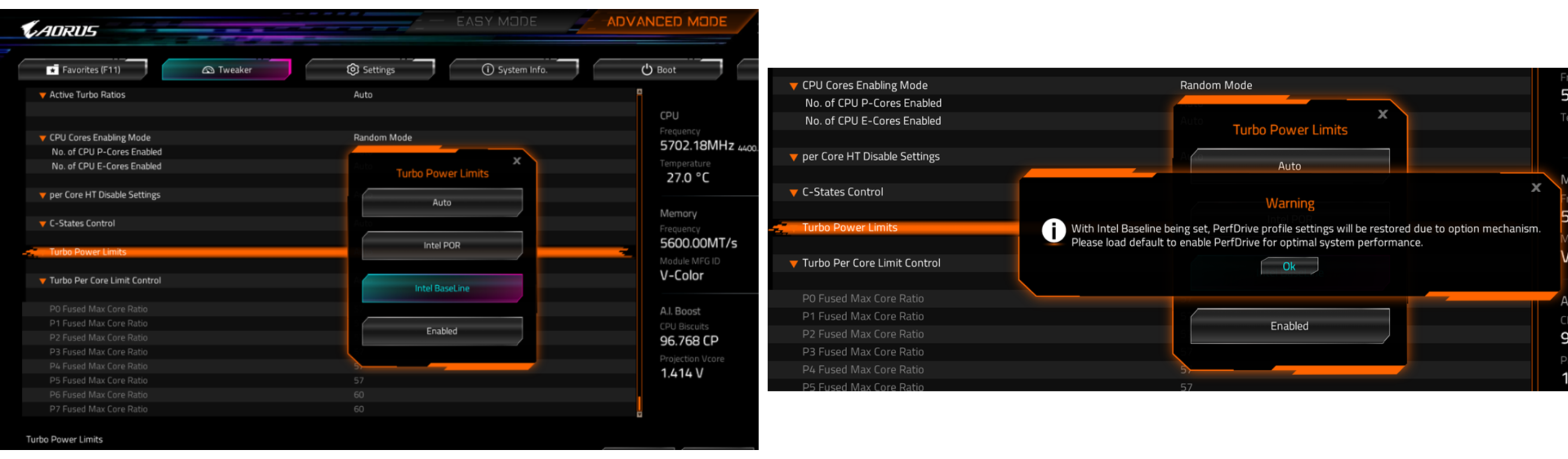This screenshot has width=1568, height=459.
Task: Expand per Core HT Disable Settings, left screenshot
Action: pos(42,195)
